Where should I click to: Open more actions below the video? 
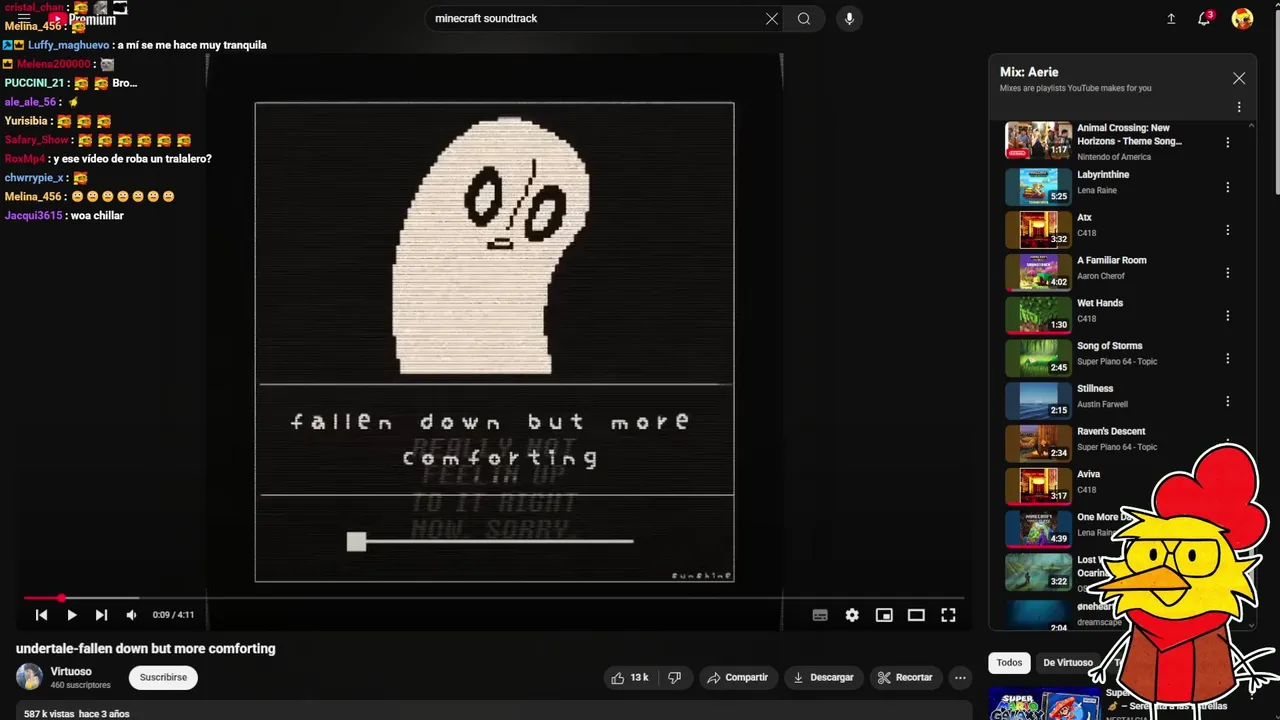pyautogui.click(x=960, y=677)
